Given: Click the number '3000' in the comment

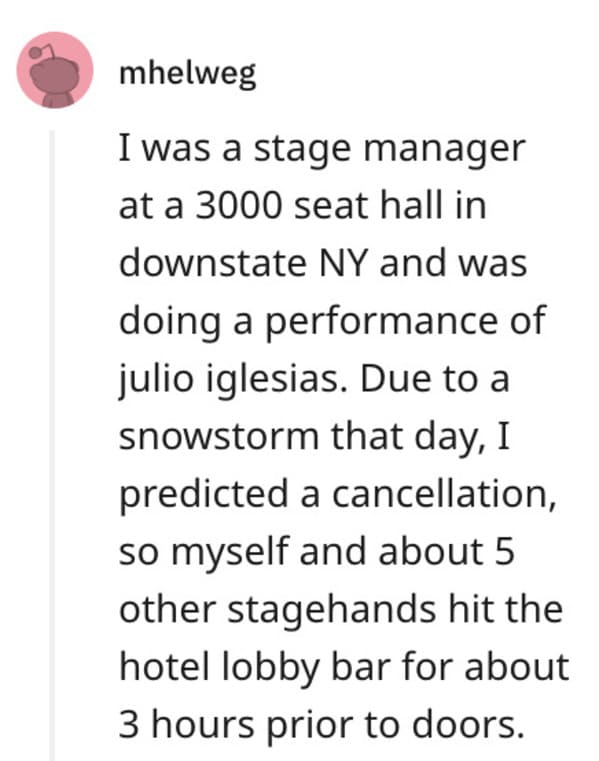Looking at the screenshot, I should (238, 205).
